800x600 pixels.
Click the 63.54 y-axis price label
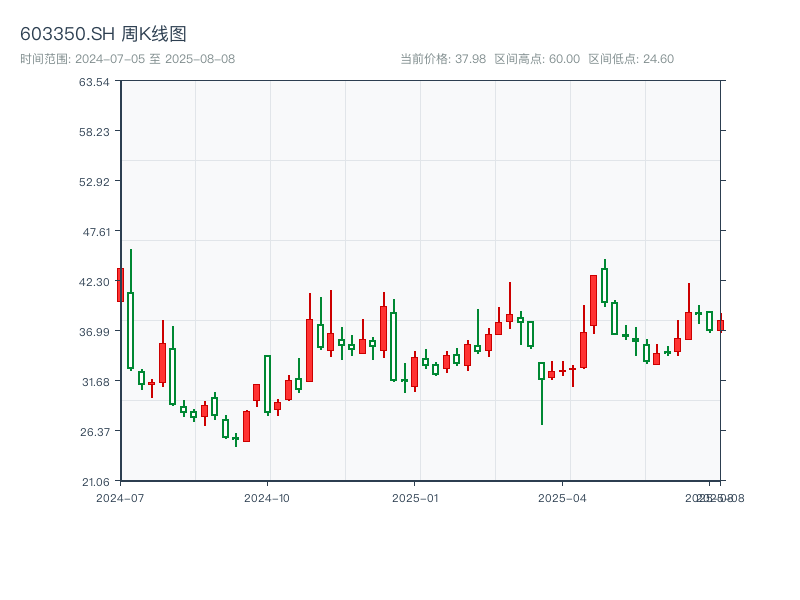coord(93,81)
